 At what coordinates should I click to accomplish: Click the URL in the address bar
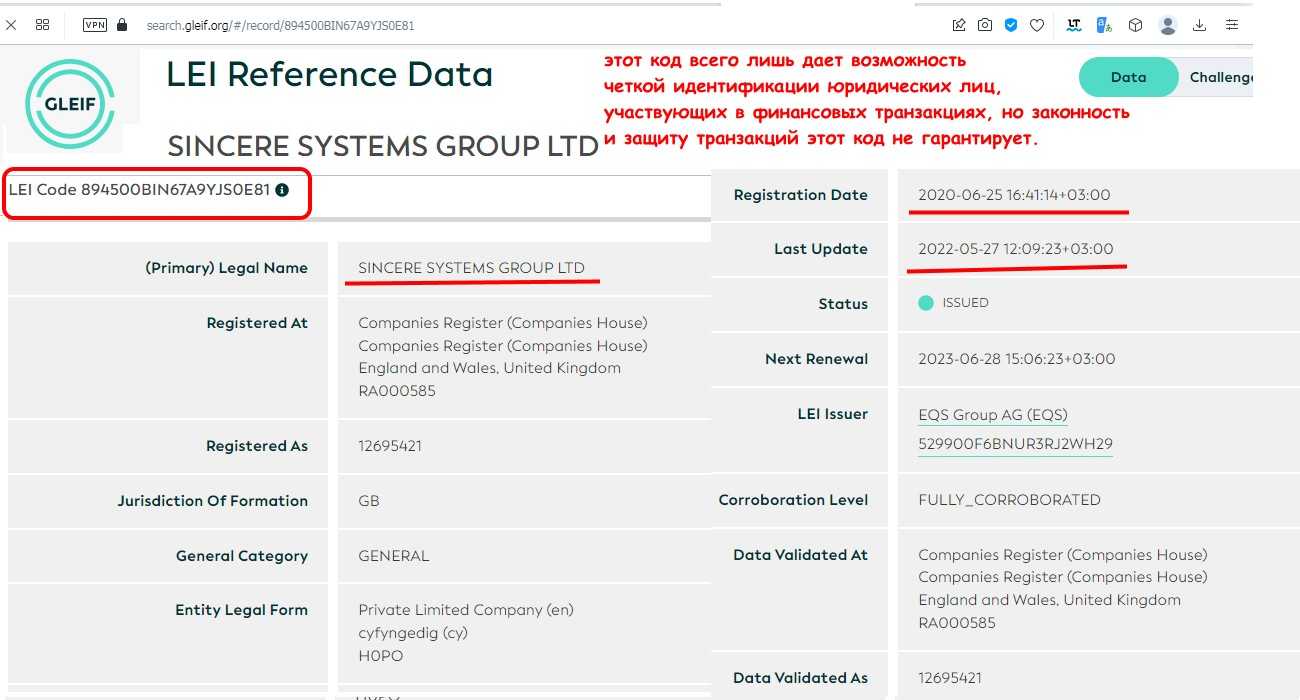point(280,25)
